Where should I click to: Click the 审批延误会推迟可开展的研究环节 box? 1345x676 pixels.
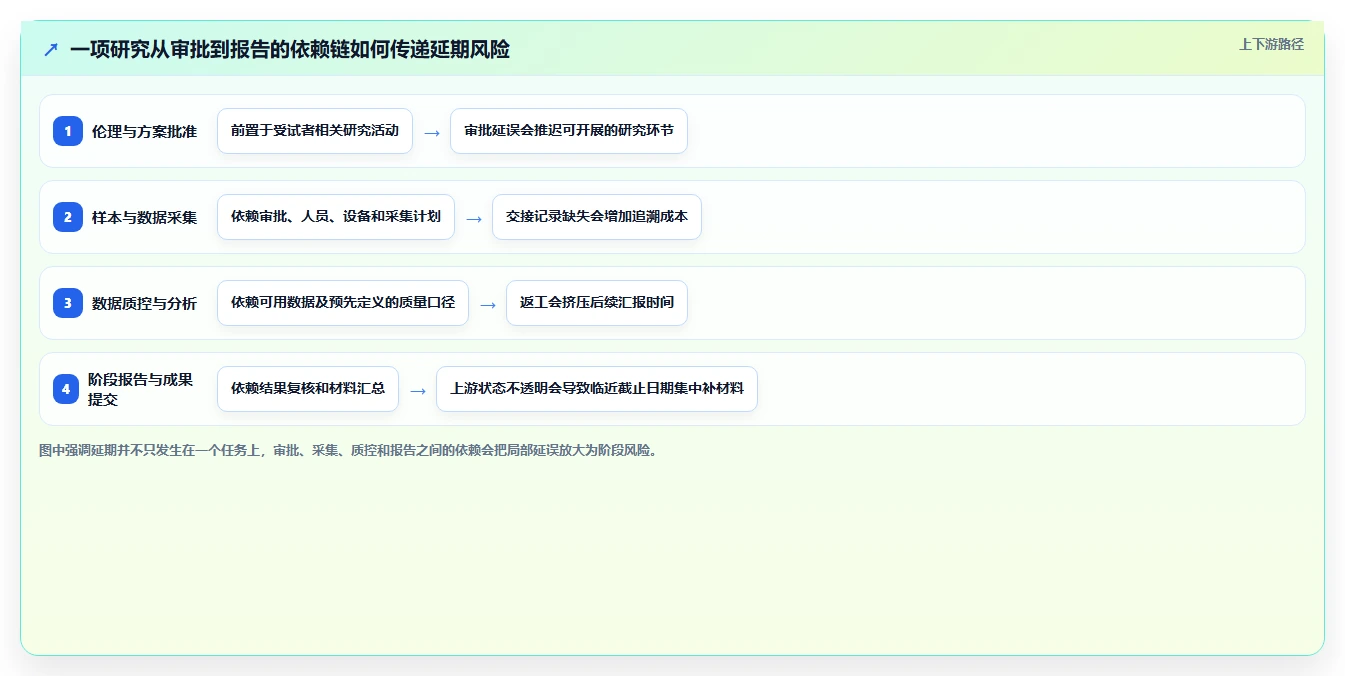click(569, 131)
